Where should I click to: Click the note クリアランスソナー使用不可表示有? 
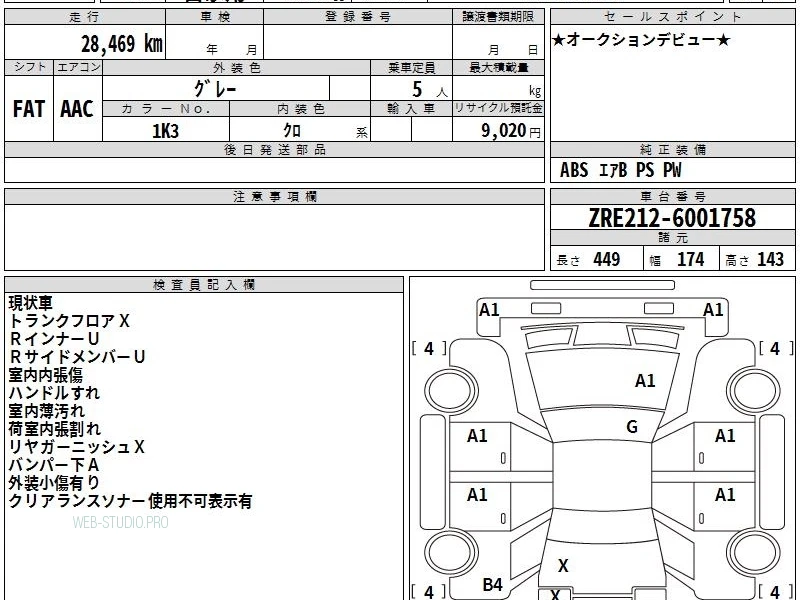click(130, 501)
